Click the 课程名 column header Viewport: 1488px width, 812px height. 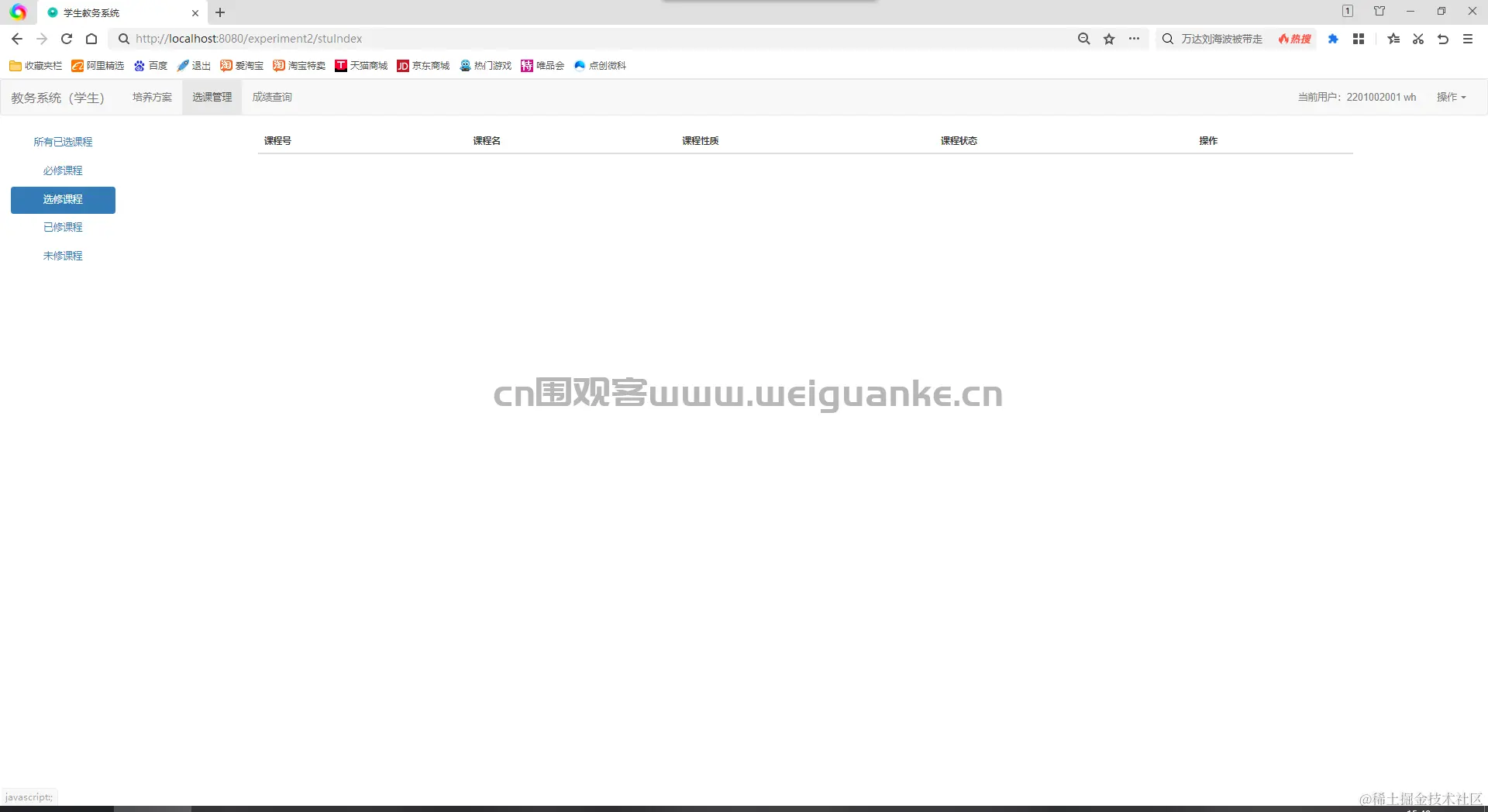[x=487, y=140]
